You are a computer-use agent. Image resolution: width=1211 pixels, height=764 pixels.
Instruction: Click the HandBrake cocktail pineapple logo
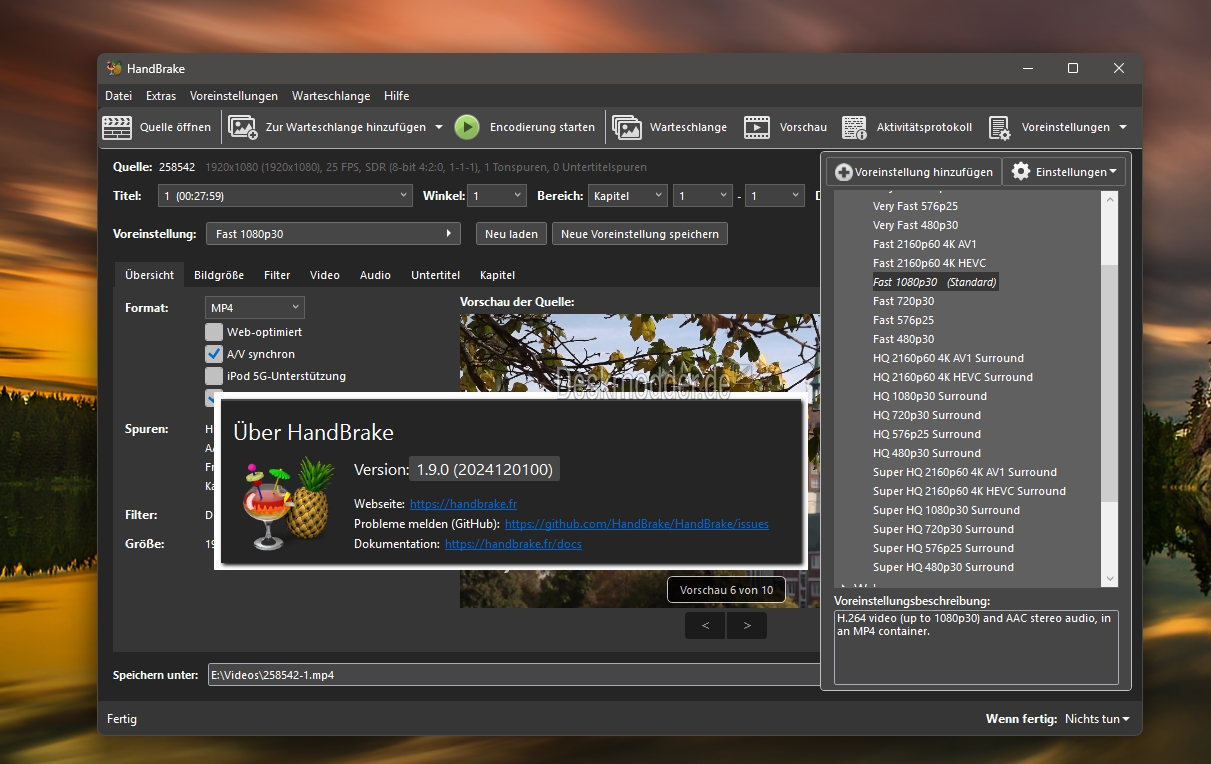pos(289,503)
